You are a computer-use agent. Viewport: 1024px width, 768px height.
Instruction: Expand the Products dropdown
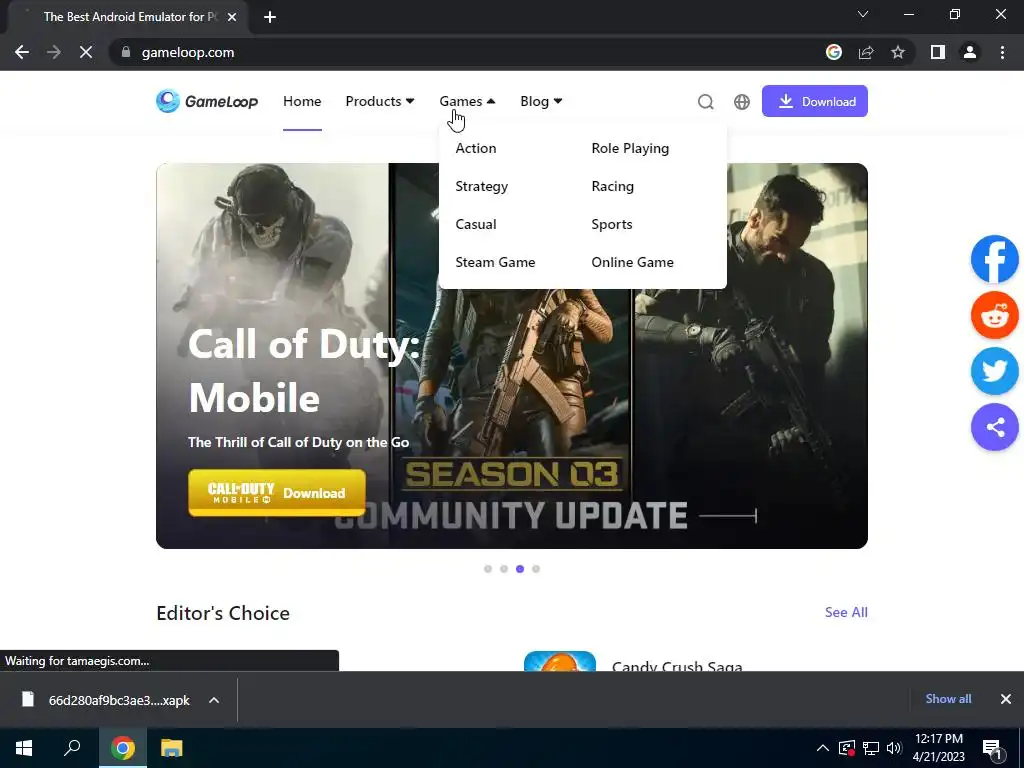380,101
